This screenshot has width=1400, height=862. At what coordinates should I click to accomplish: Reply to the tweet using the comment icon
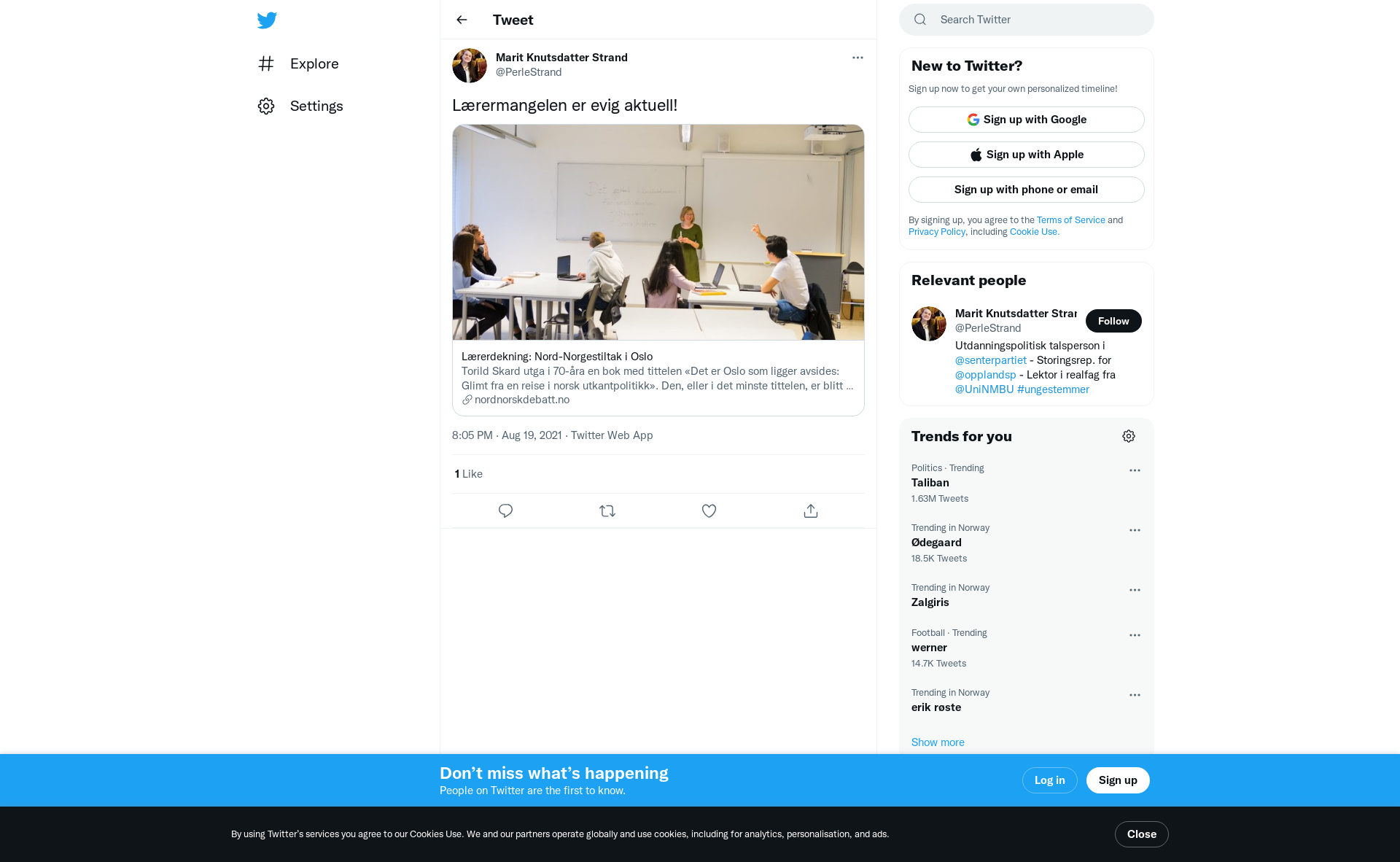[505, 510]
